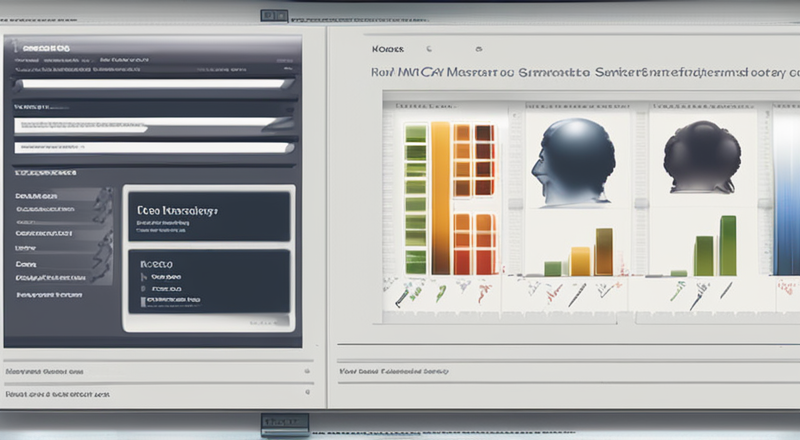This screenshot has width=800, height=440.
Task: Click the blue head profile icon
Action: point(572,162)
